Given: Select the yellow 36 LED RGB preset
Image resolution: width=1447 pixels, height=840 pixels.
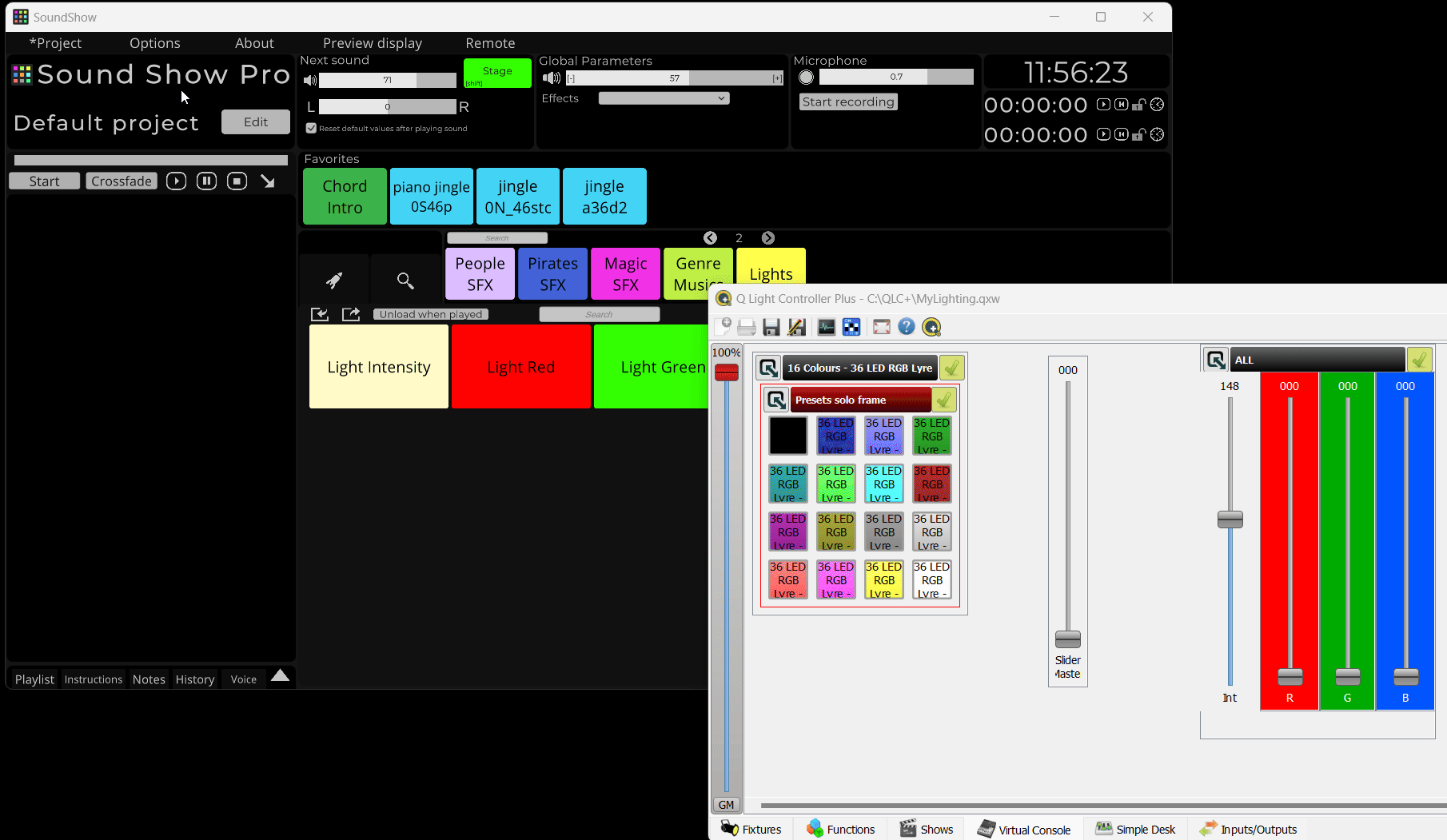Looking at the screenshot, I should point(883,579).
